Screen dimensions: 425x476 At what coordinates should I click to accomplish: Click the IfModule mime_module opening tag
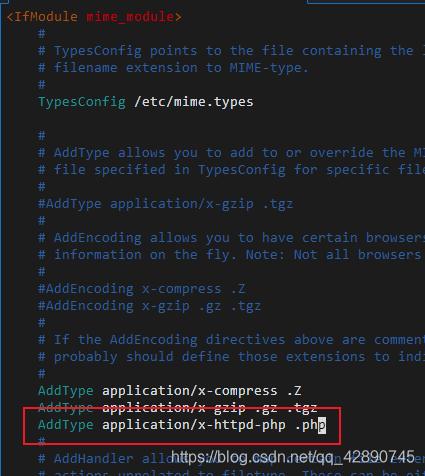[x=94, y=17]
